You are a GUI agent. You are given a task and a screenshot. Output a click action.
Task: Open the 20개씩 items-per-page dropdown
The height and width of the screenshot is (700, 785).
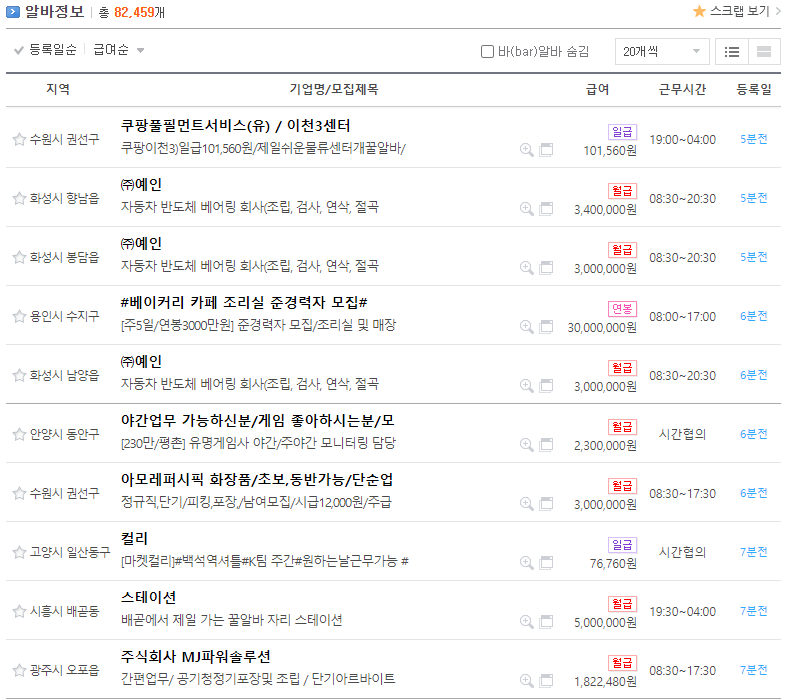662,52
